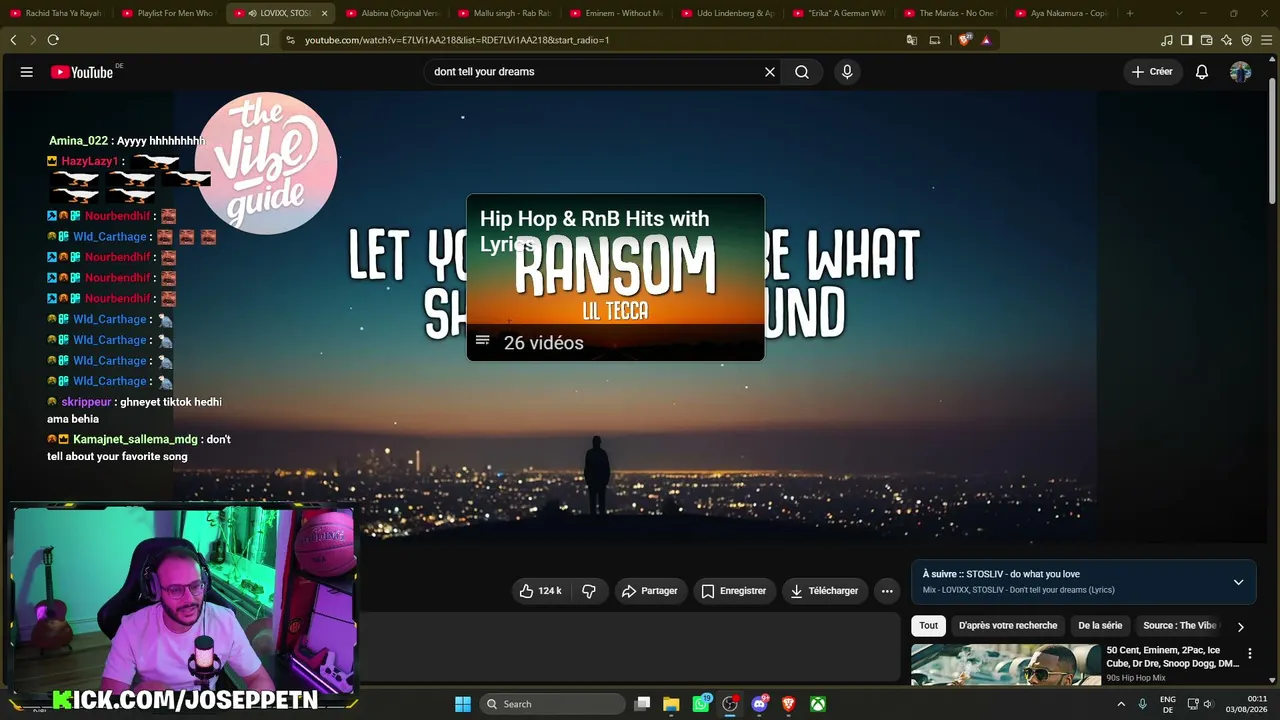Screen dimensions: 1280x720
Task: Switch to Aya Nakamura - Copines tab
Action: tap(1063, 13)
